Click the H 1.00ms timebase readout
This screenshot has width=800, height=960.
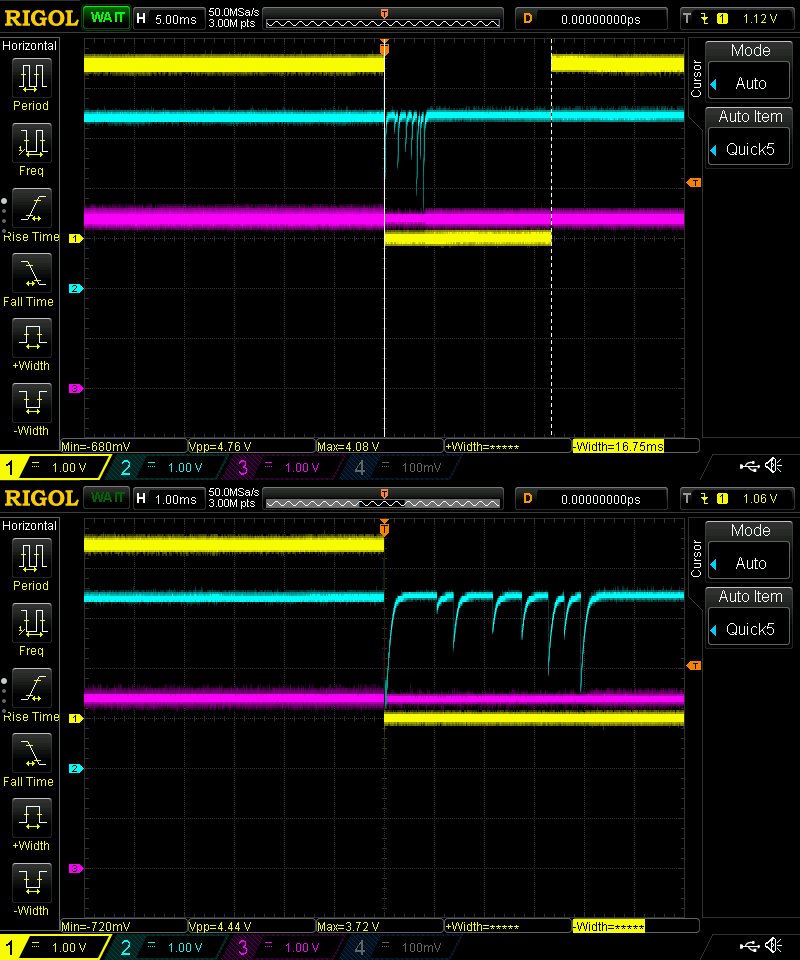[x=168, y=499]
